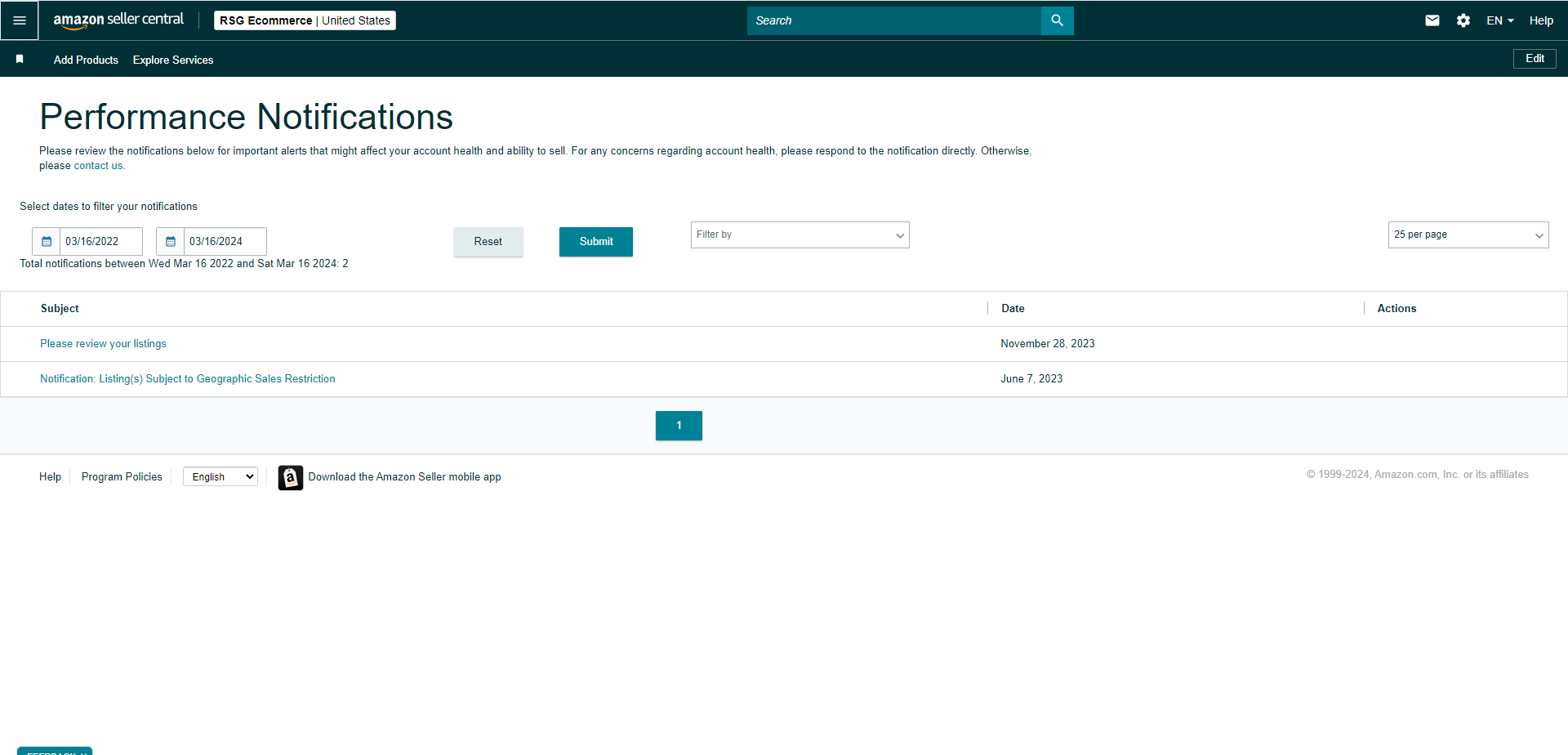Viewport: 1568px width, 755px height.
Task: Click the copyright notice in the footer
Action: (x=1417, y=475)
